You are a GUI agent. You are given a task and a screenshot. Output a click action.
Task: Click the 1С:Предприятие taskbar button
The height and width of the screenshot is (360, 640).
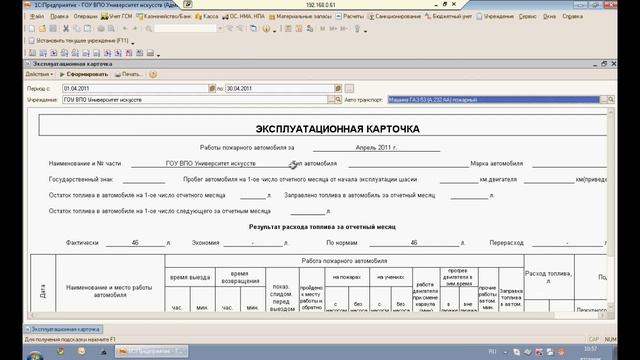click(152, 351)
